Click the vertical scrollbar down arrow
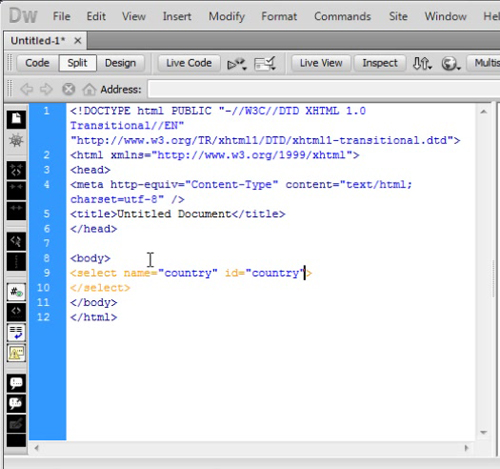 click(484, 432)
